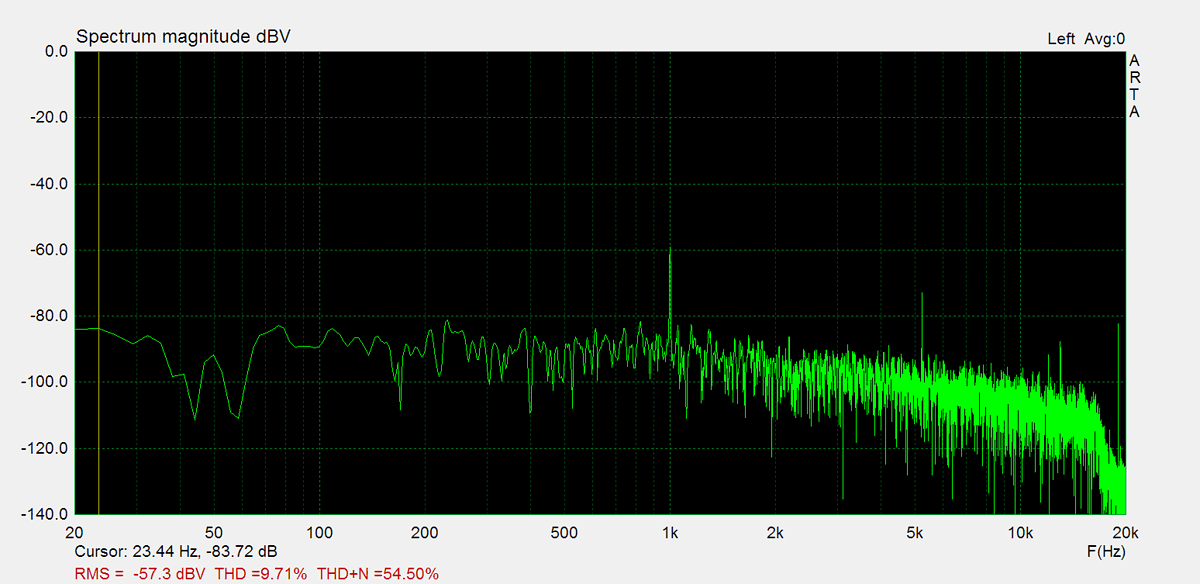This screenshot has width=1200, height=584.
Task: Click the '50' frequency axis label
Action: [x=214, y=532]
